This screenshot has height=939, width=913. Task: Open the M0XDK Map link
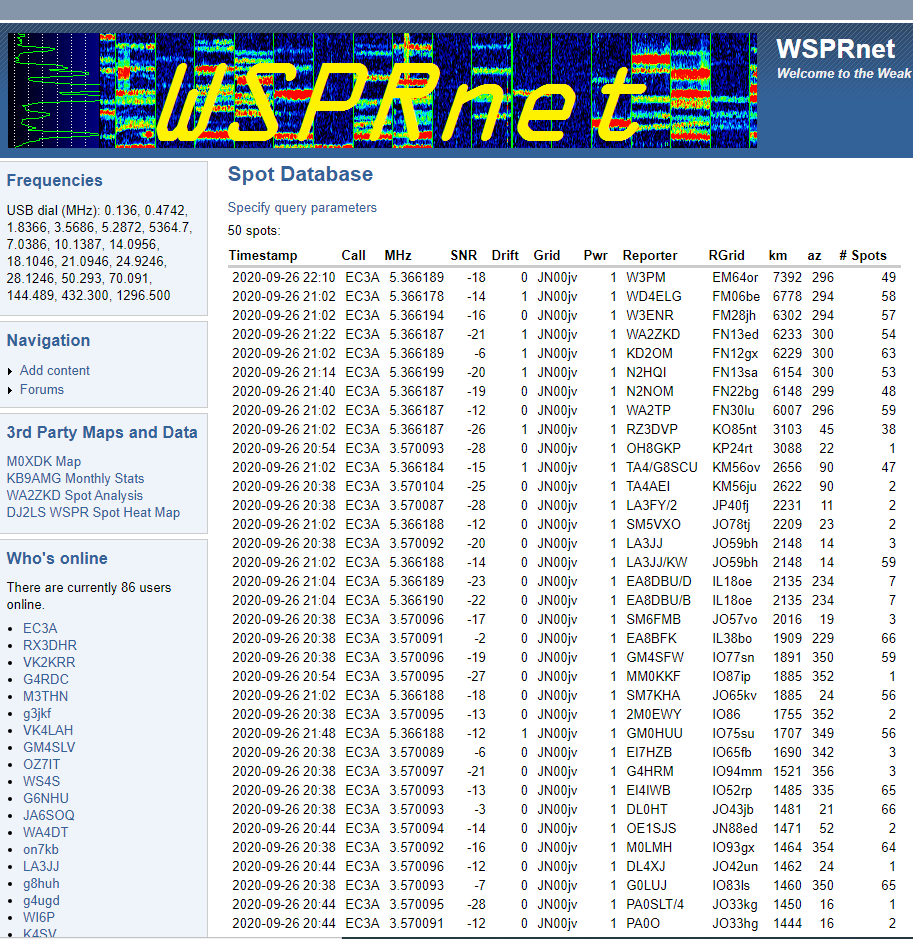[x=44, y=461]
